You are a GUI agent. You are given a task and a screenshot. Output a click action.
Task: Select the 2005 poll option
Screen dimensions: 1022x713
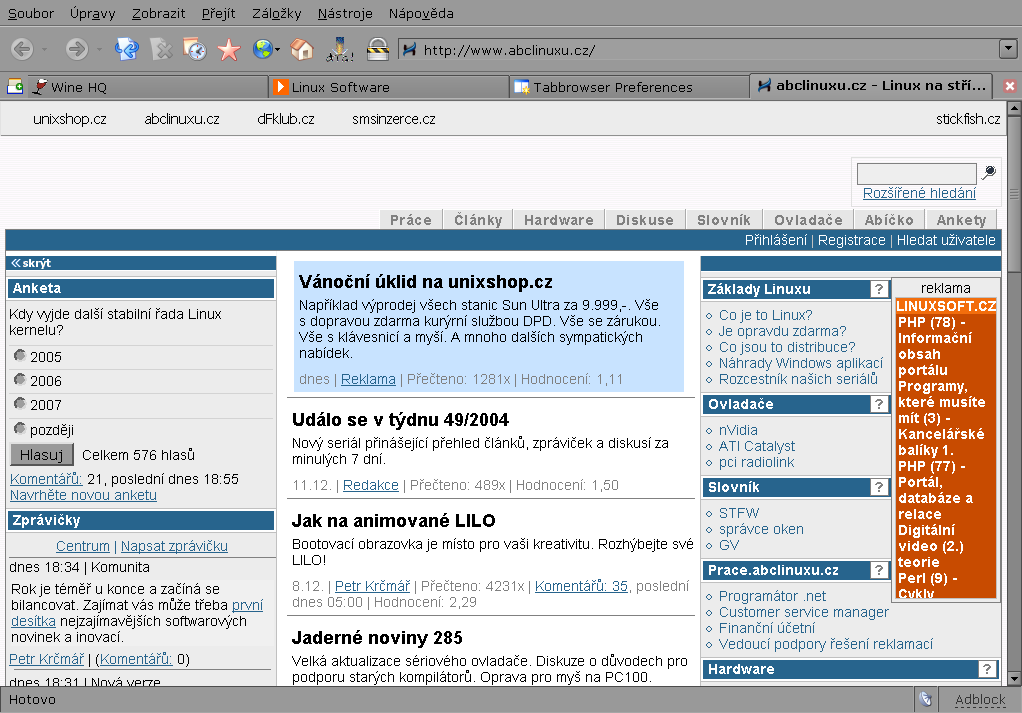pyautogui.click(x=20, y=356)
